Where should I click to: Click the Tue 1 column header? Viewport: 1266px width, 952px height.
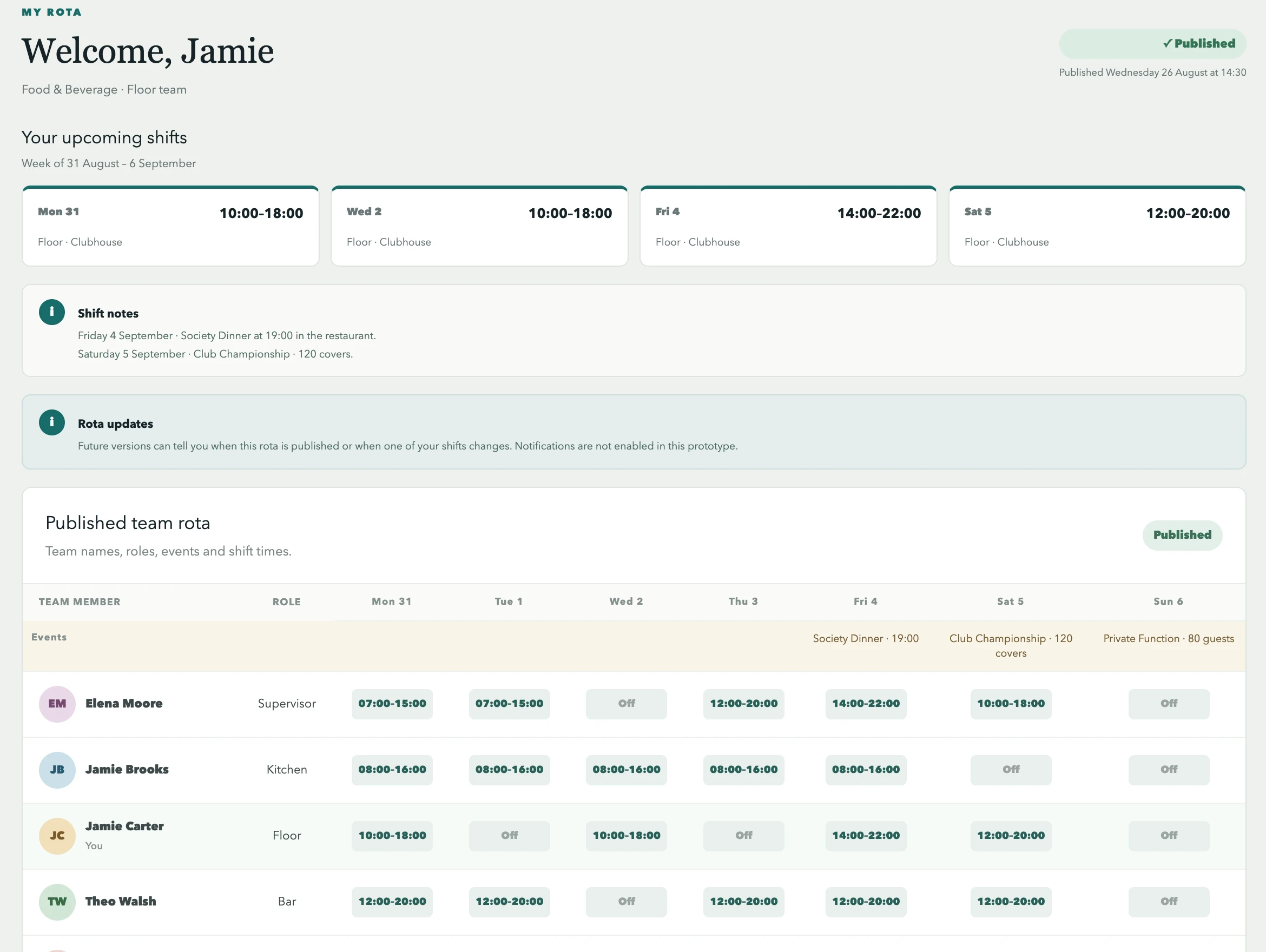pos(509,601)
